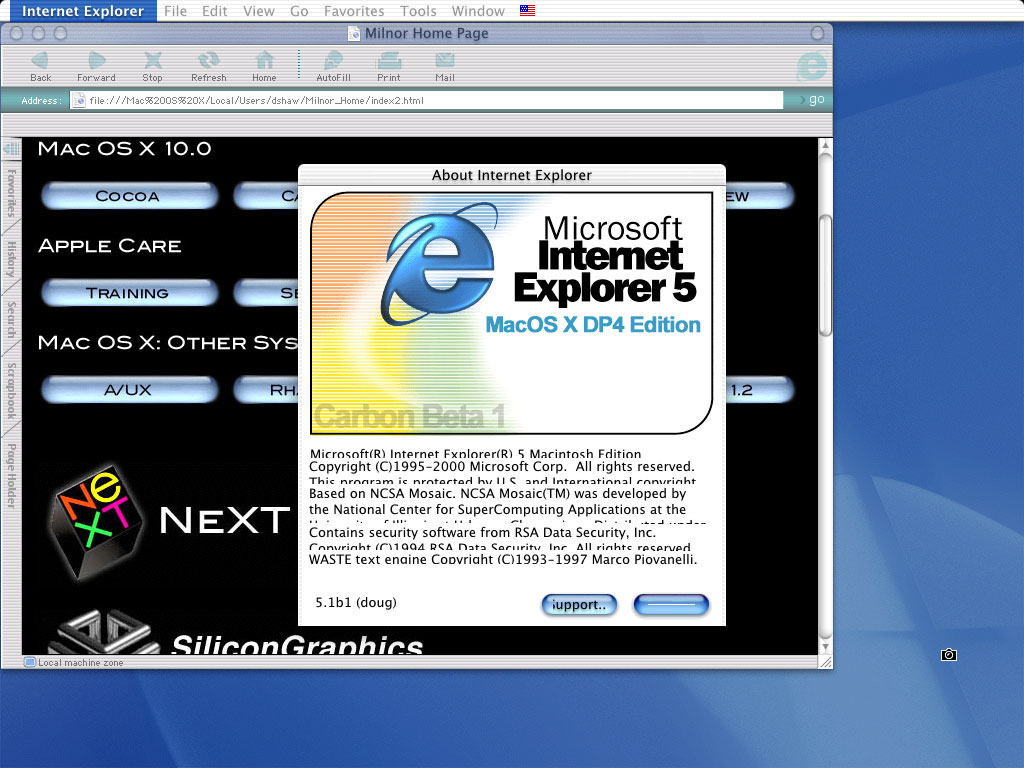Screen dimensions: 1024x768
Task: Click the document icon in the window title
Action: (x=354, y=33)
